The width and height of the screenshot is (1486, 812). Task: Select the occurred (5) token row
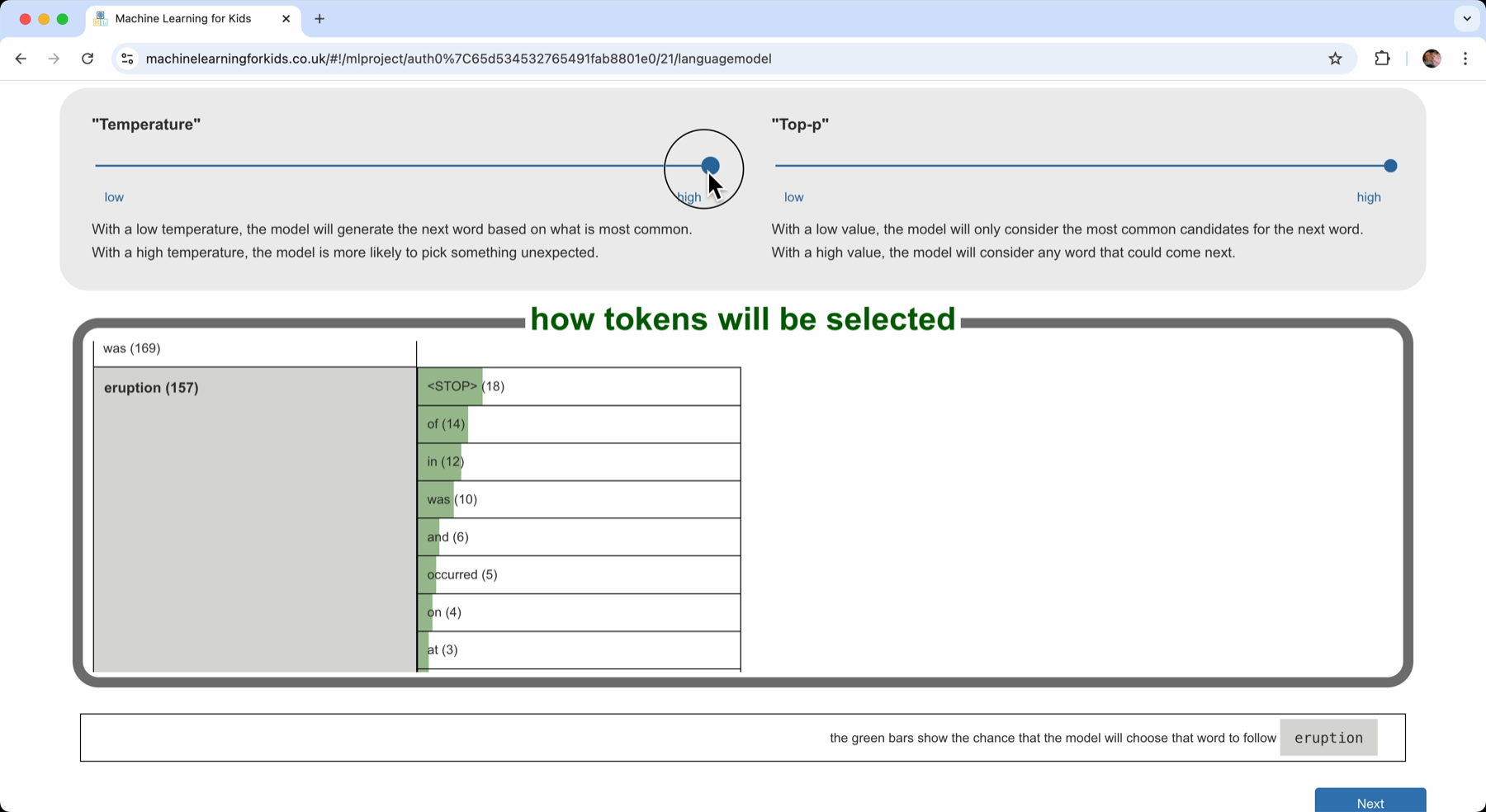[x=578, y=574]
